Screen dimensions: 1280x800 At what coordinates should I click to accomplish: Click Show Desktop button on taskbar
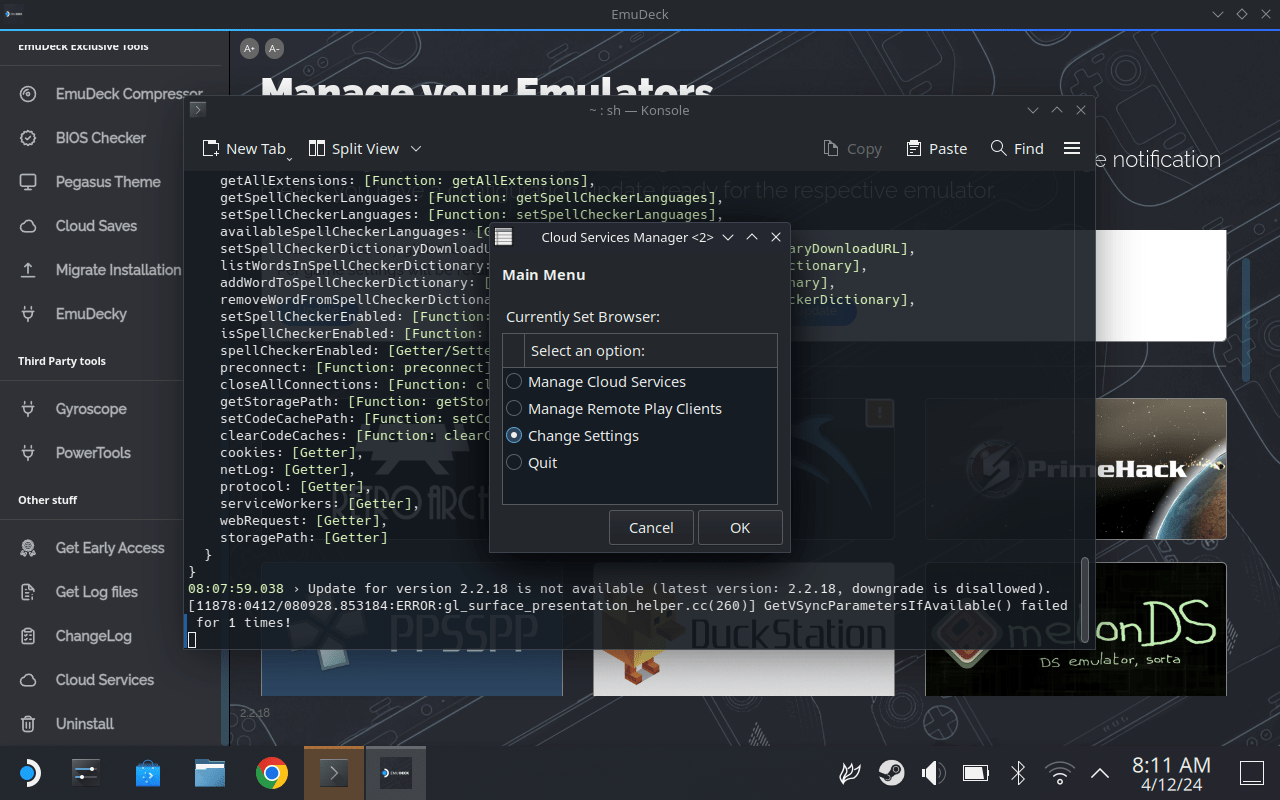coord(1252,772)
